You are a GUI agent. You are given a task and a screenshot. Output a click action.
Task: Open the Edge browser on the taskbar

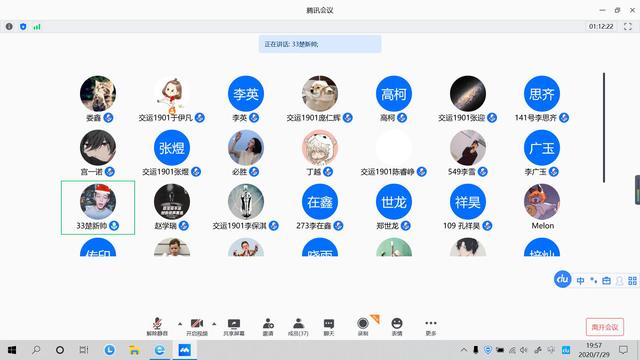(x=159, y=350)
